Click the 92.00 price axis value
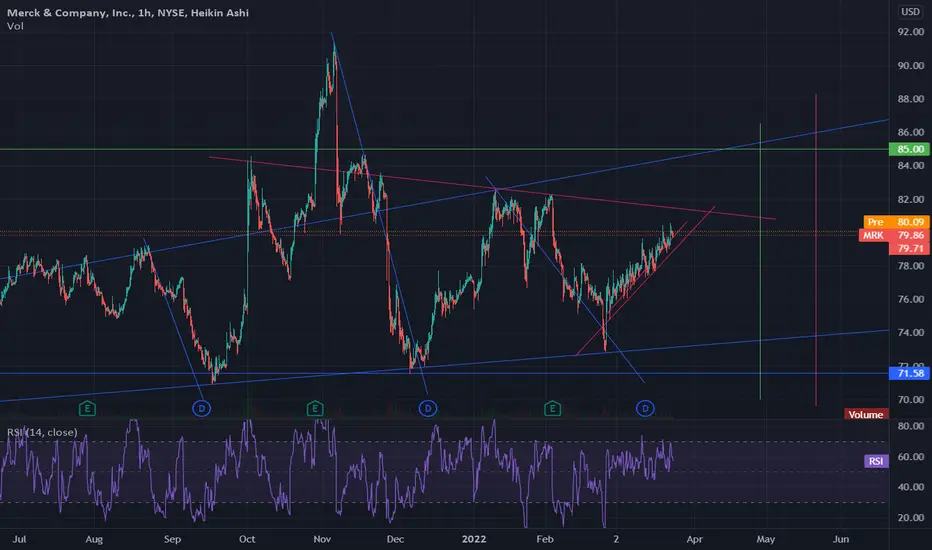 911,32
